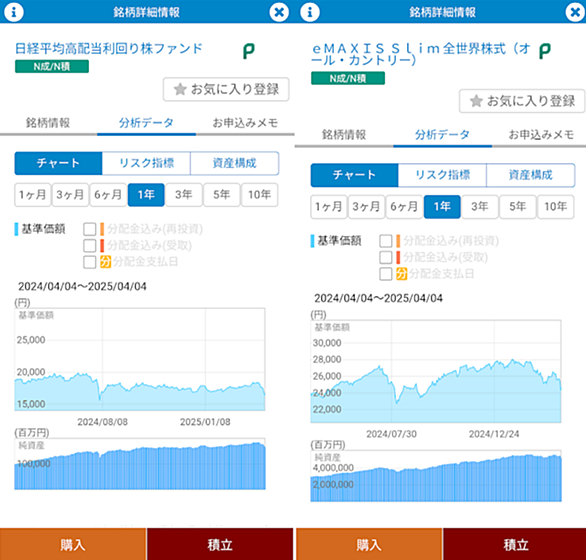Set left chart period to 3ヶ月
The image size is (586, 560).
[x=71, y=195]
